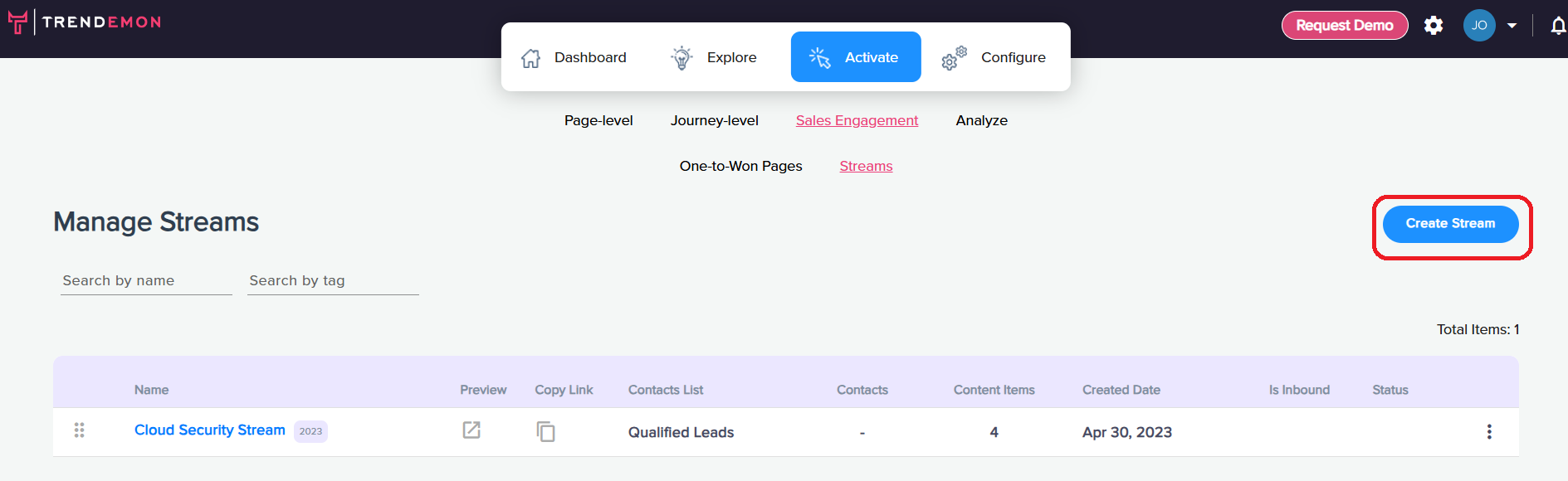
Task: Select the Activate tab
Action: click(856, 57)
